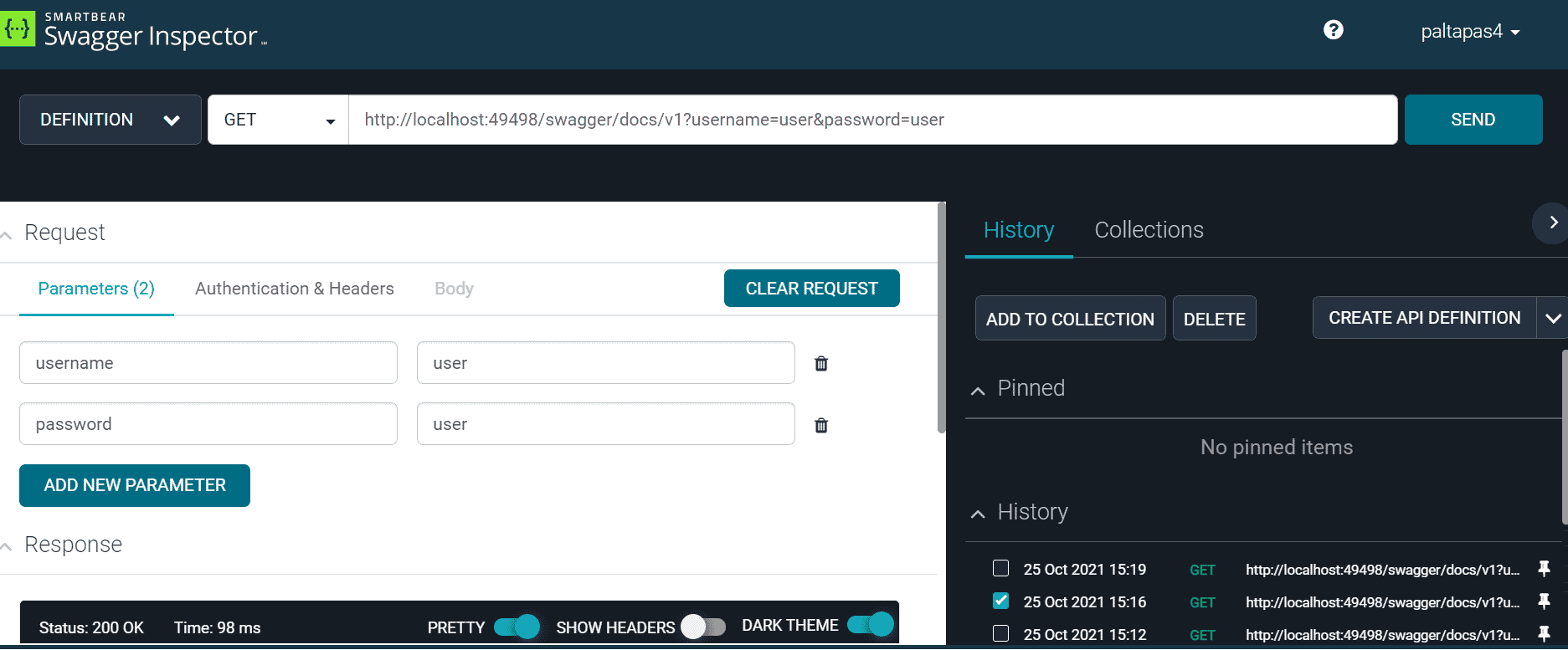This screenshot has height=650, width=1568.
Task: Open the GET method dropdown
Action: (x=278, y=120)
